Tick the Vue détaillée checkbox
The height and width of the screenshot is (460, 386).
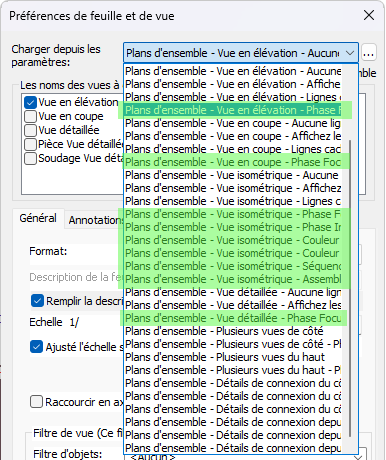coord(30,130)
